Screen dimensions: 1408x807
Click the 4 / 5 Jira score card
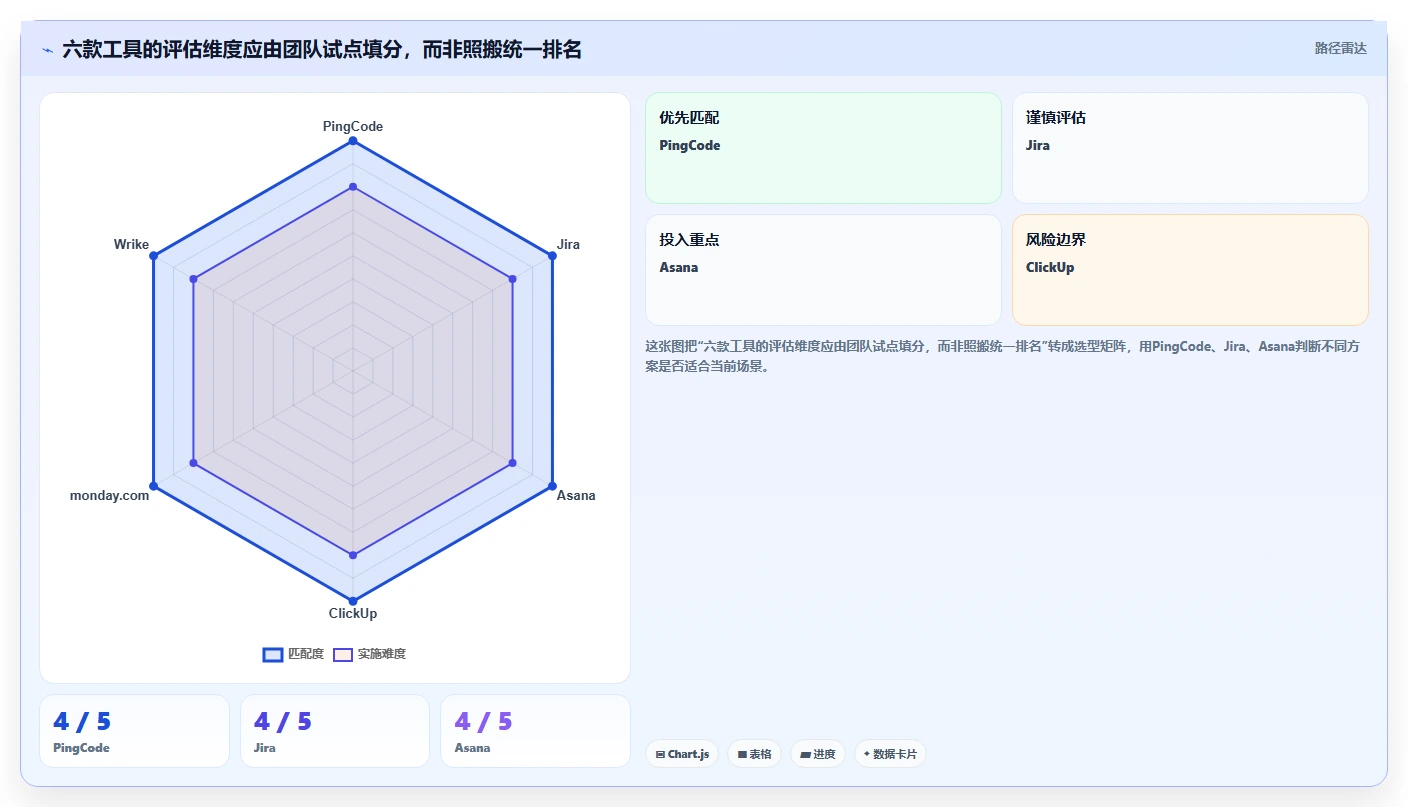(335, 731)
